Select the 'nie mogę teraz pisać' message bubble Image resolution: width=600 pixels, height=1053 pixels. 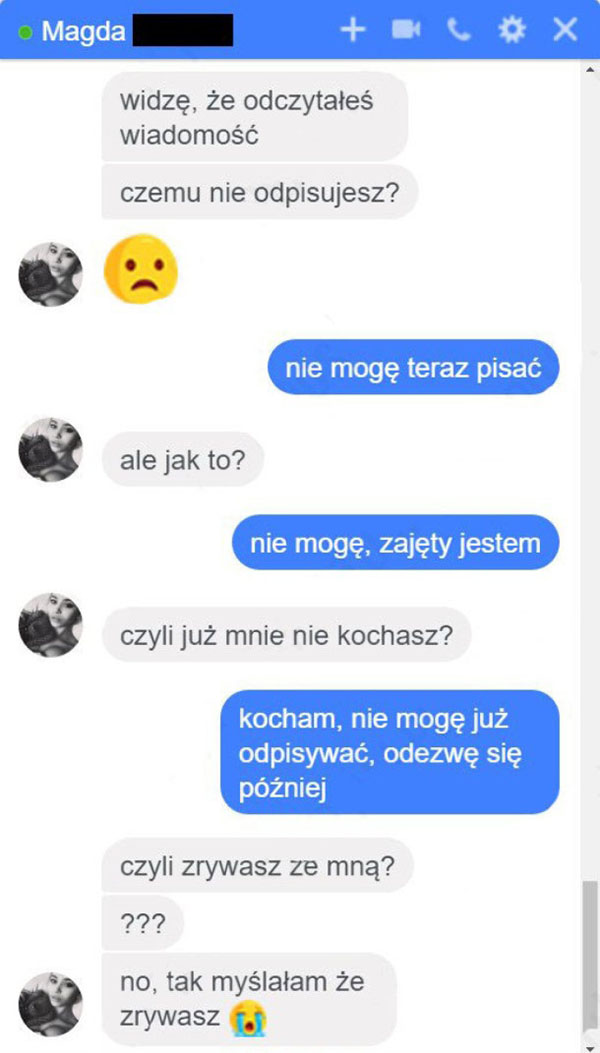(413, 367)
